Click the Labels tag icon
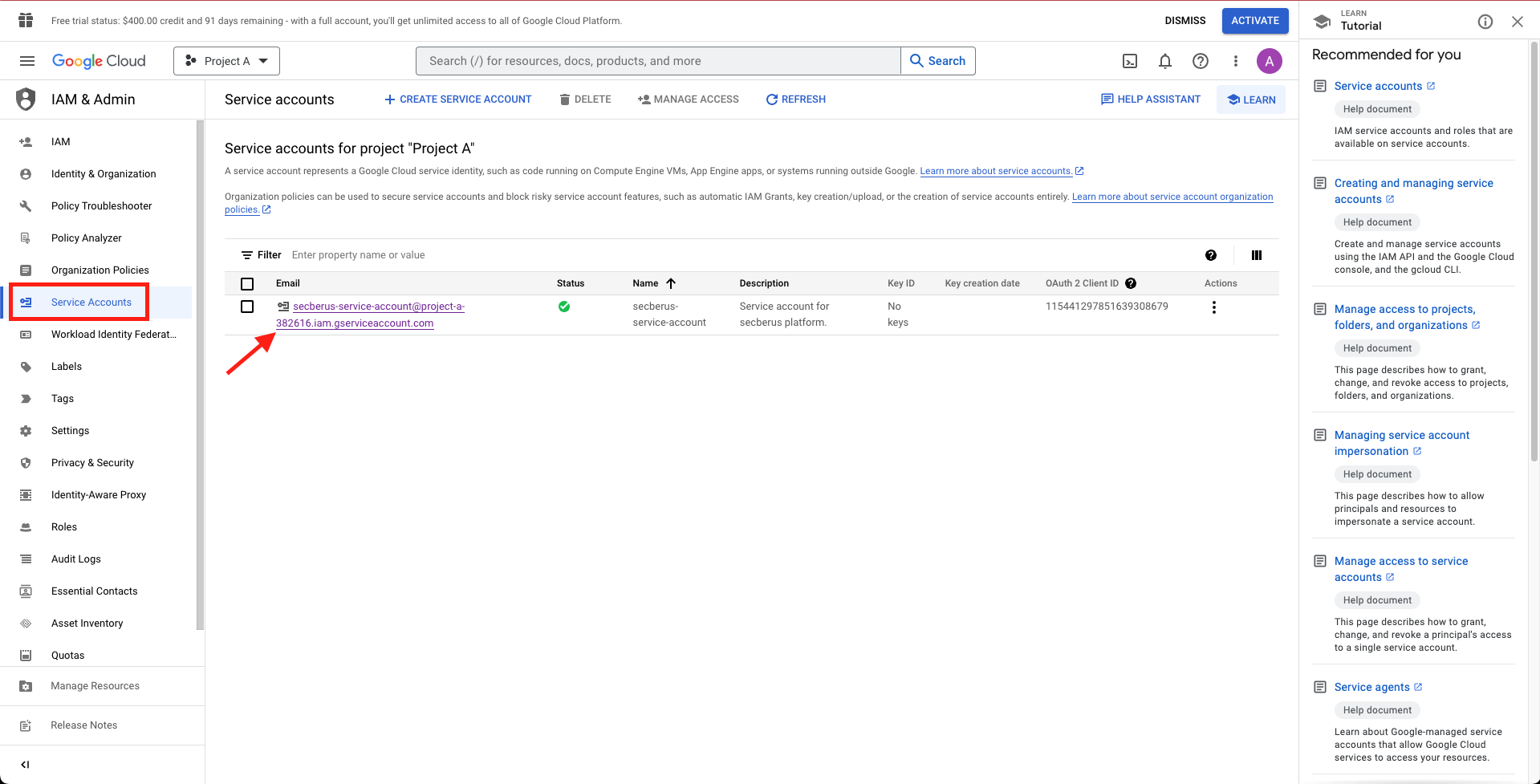Image resolution: width=1540 pixels, height=784 pixels. click(x=26, y=367)
